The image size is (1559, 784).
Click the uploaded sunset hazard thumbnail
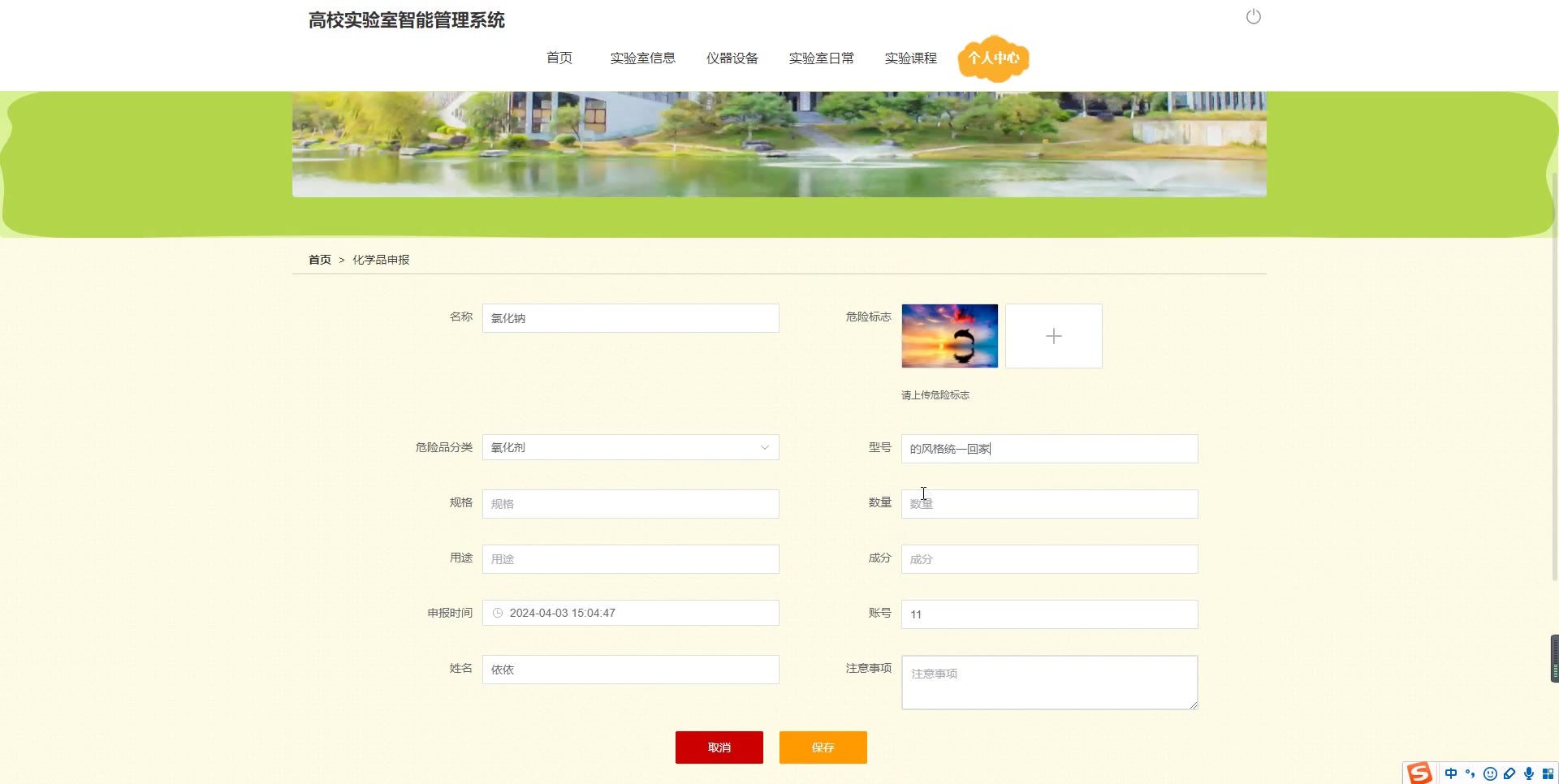click(950, 336)
